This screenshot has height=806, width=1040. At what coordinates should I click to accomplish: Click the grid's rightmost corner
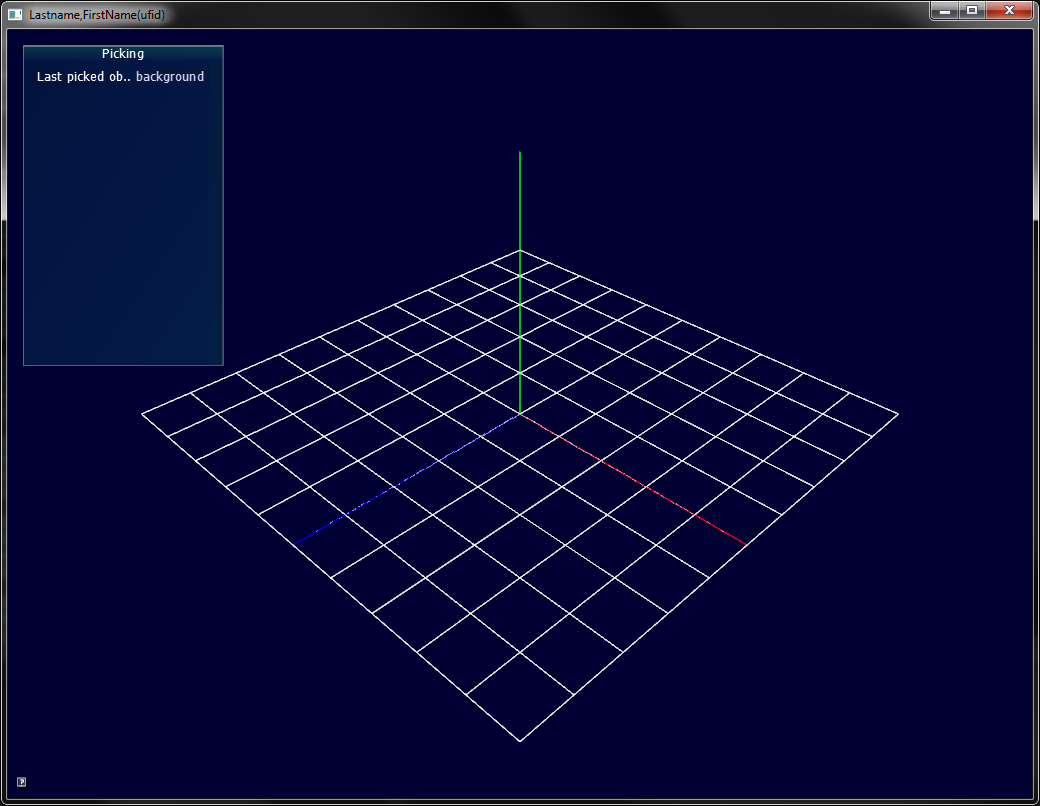(897, 413)
